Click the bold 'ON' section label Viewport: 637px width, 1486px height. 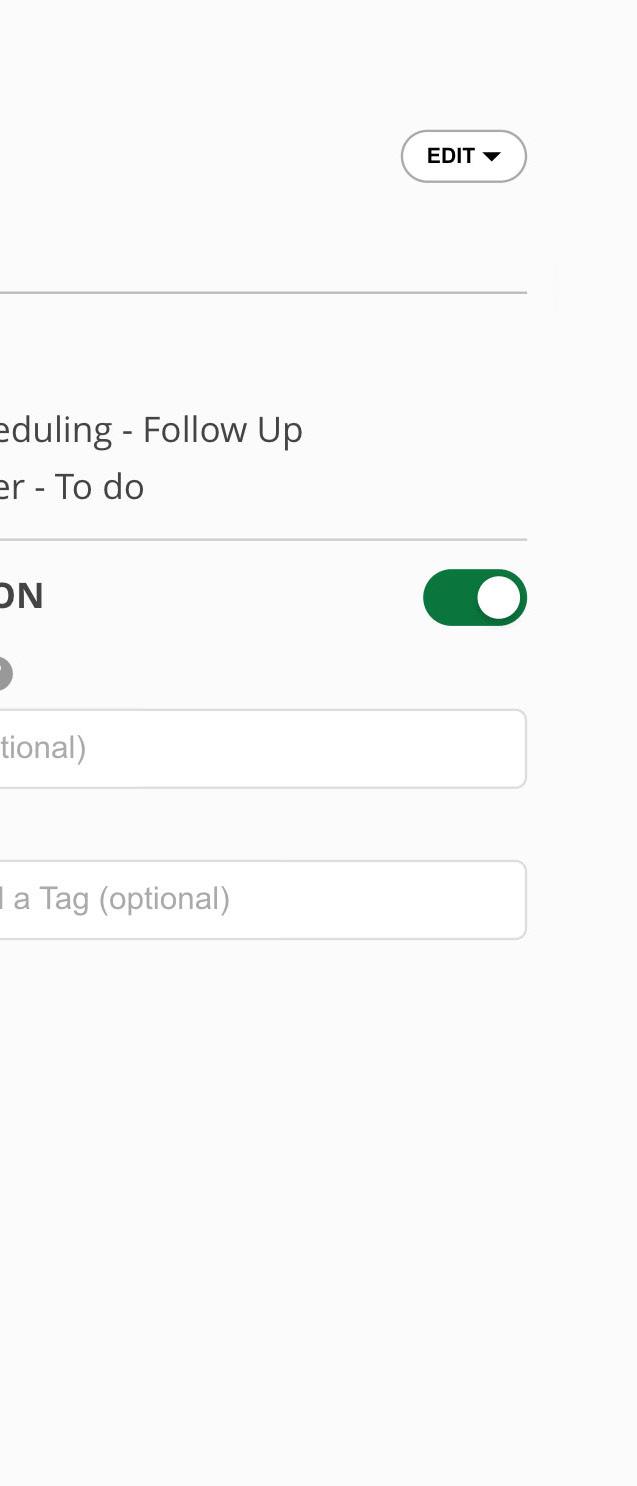(20, 597)
